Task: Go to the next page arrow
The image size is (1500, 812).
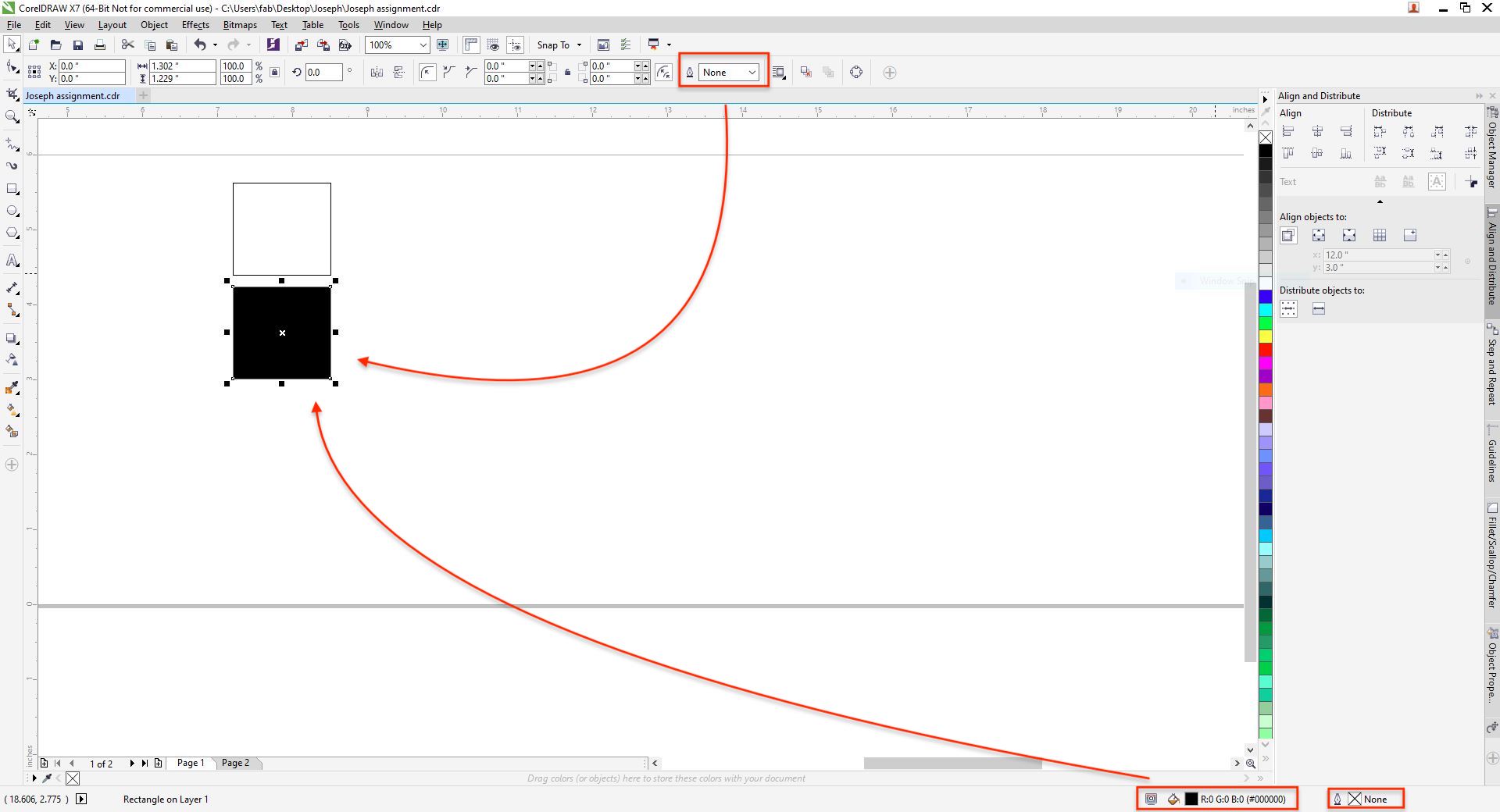Action: click(x=131, y=763)
